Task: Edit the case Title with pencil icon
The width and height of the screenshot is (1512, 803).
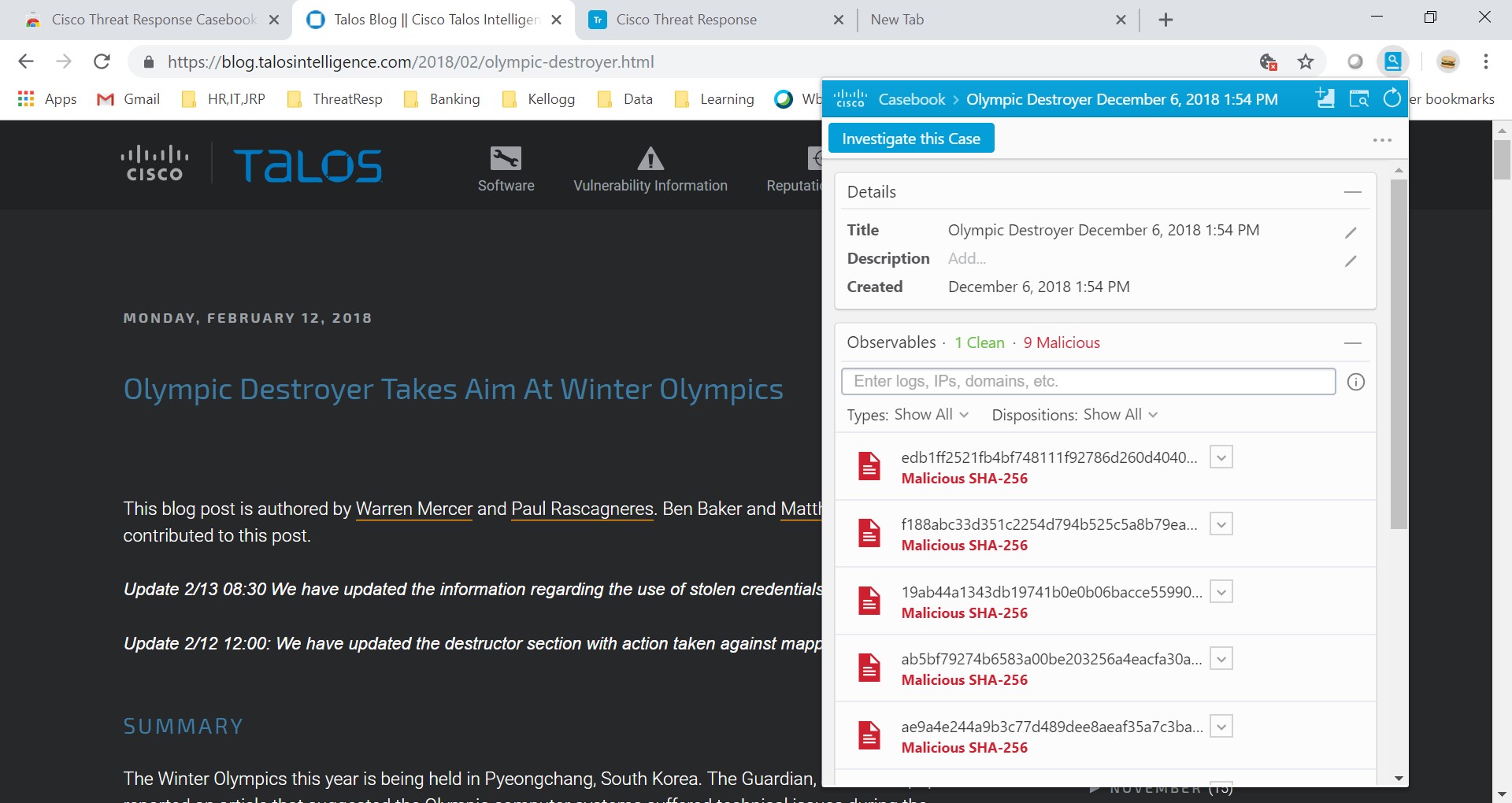Action: [1351, 232]
